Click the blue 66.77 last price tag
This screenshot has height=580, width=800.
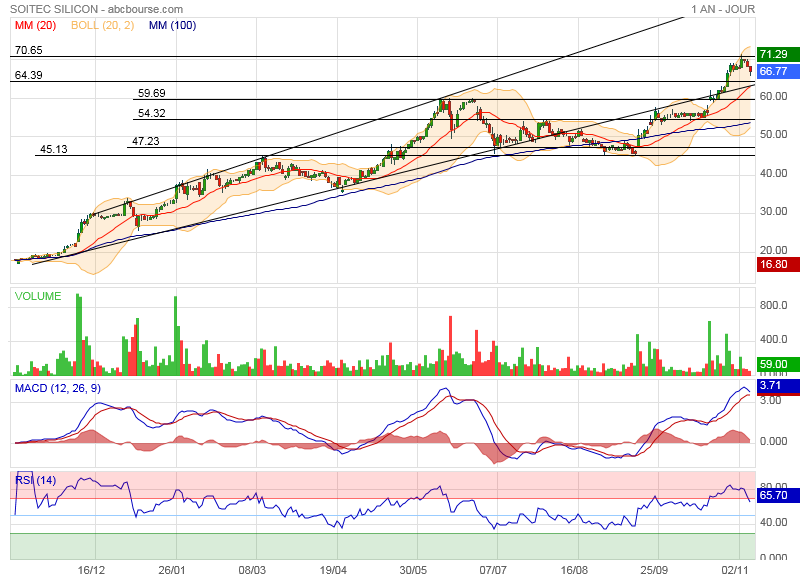point(778,71)
